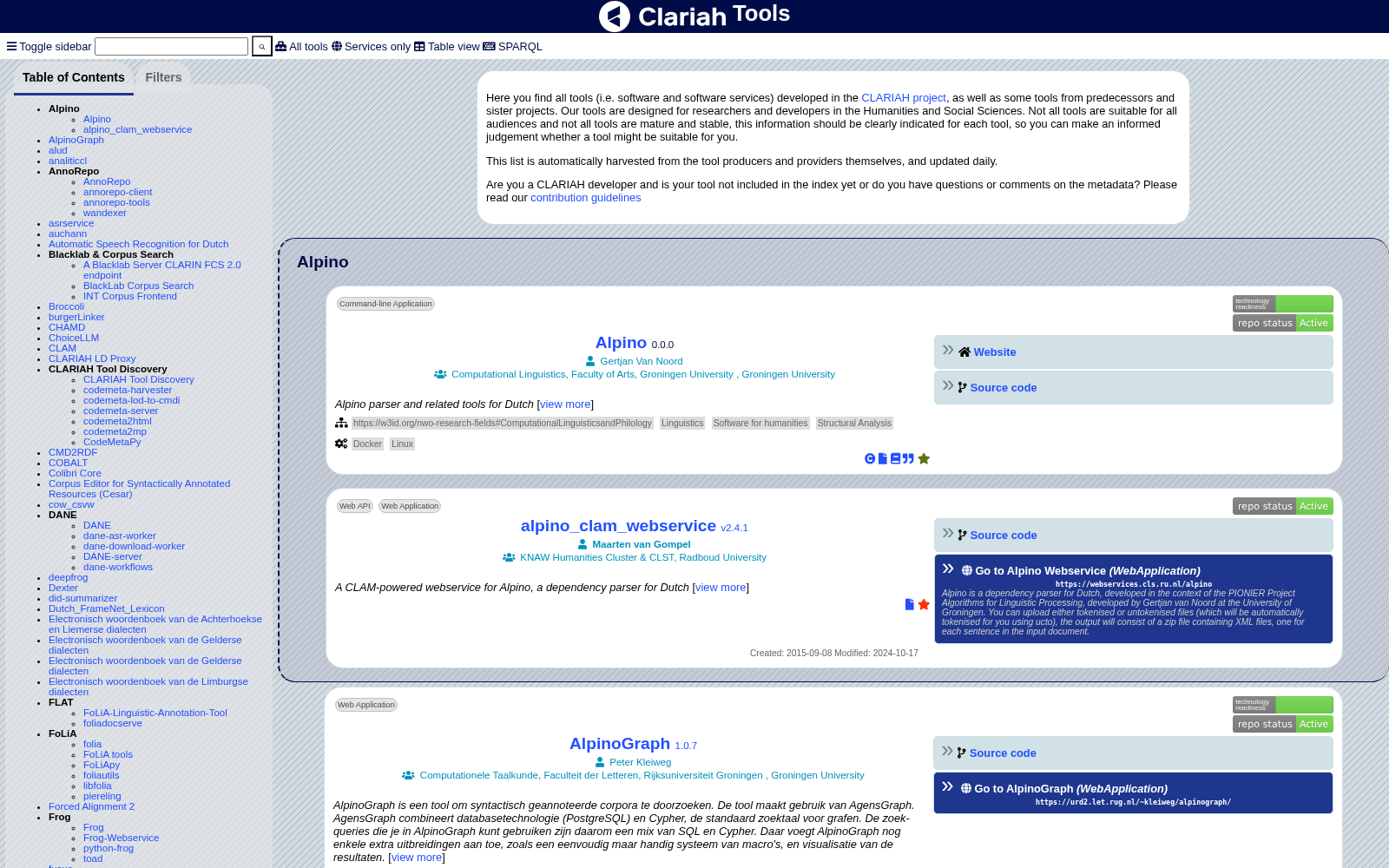Open AlpinoGraph Source code link

click(x=1003, y=753)
